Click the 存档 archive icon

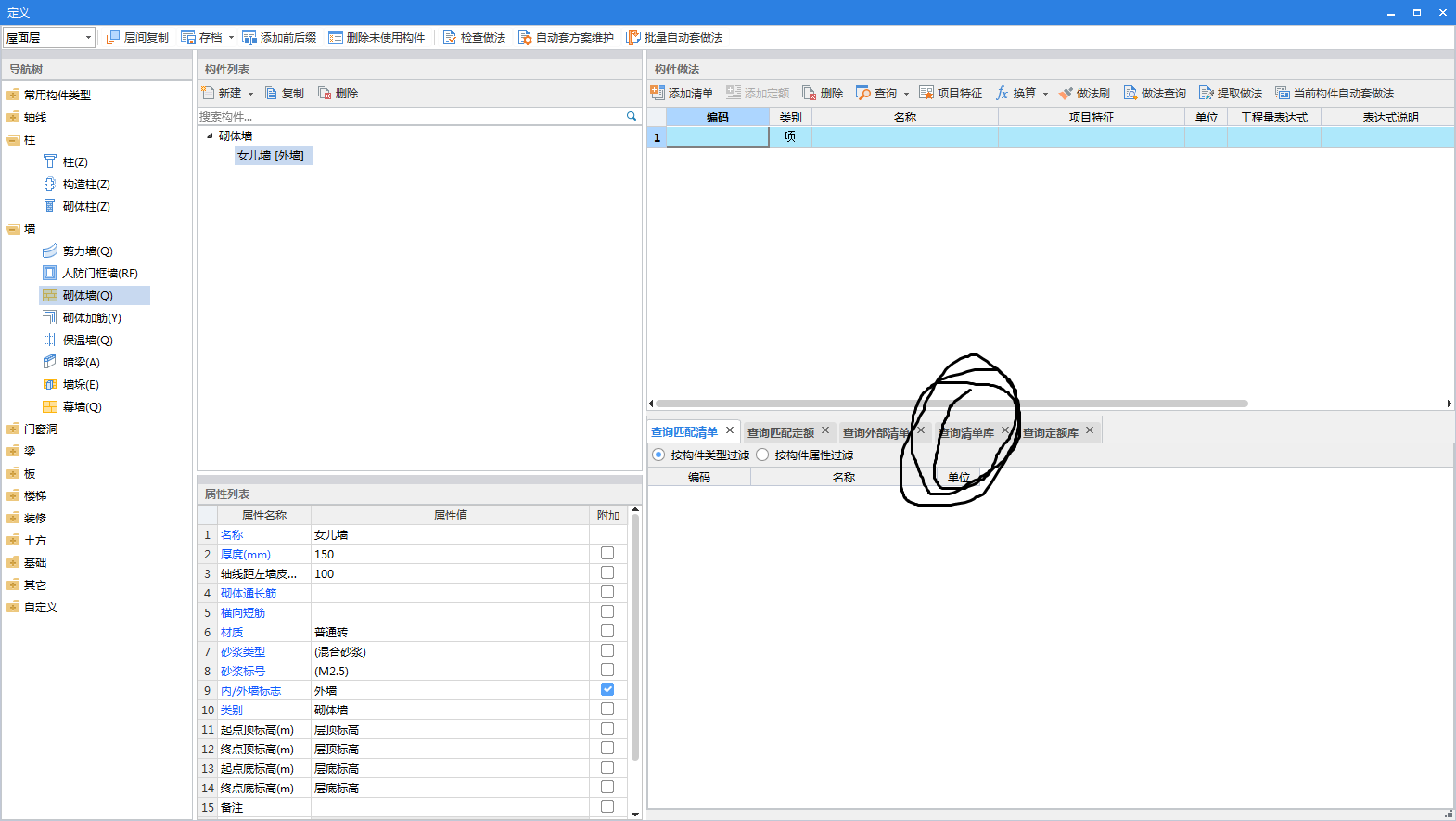[188, 37]
